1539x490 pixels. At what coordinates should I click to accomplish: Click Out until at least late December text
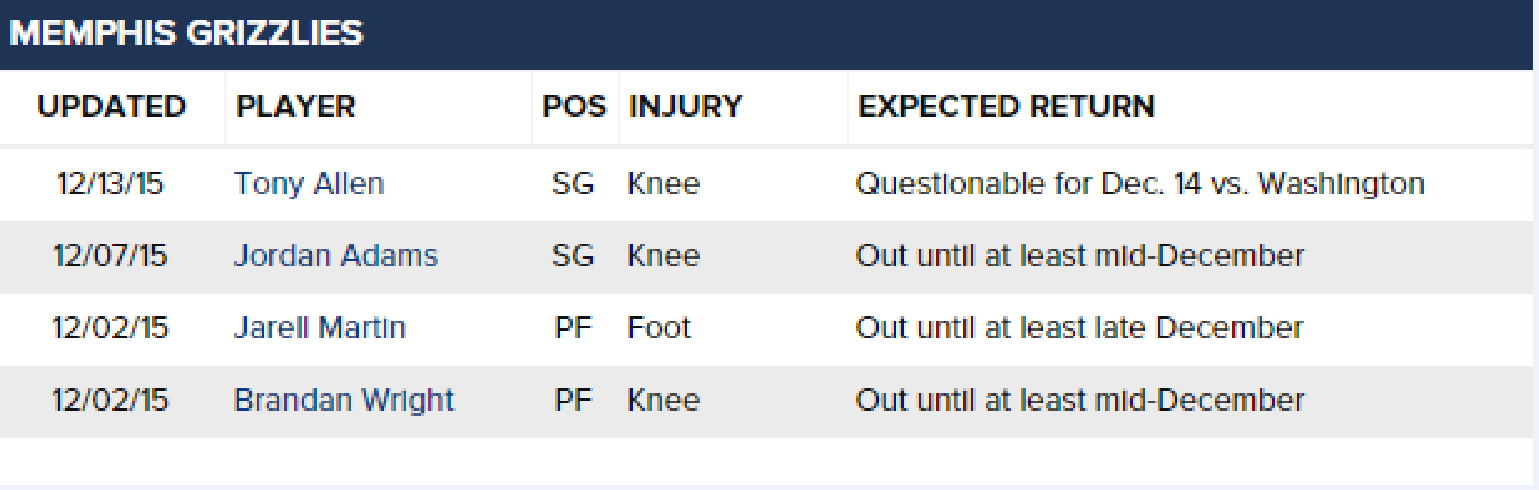coord(1079,328)
